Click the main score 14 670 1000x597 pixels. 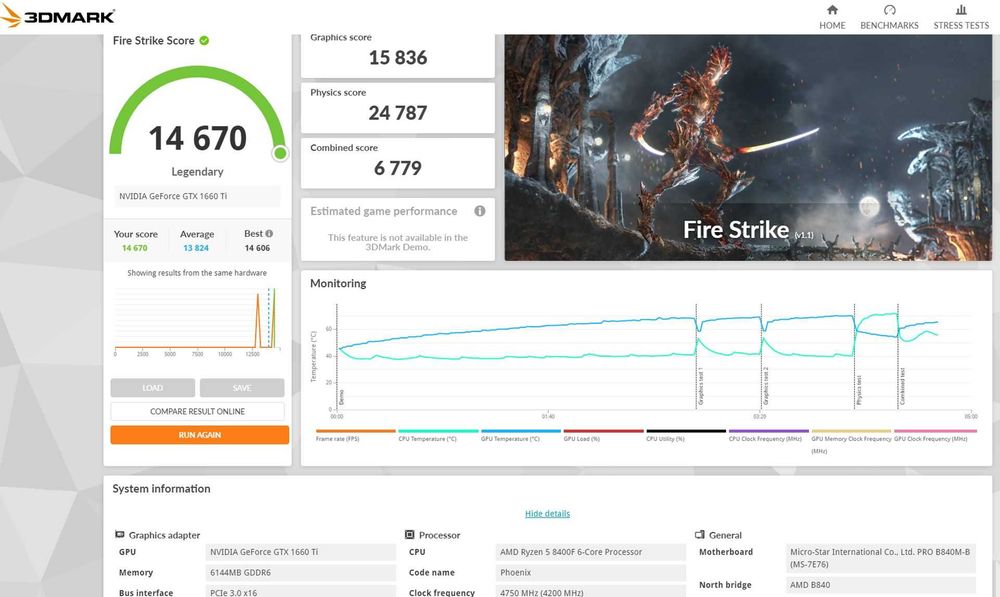pyautogui.click(x=198, y=138)
